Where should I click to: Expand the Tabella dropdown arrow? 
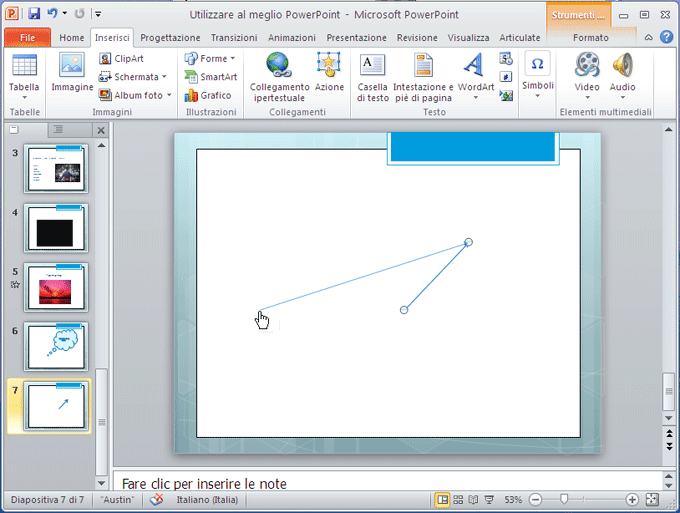click(24, 98)
